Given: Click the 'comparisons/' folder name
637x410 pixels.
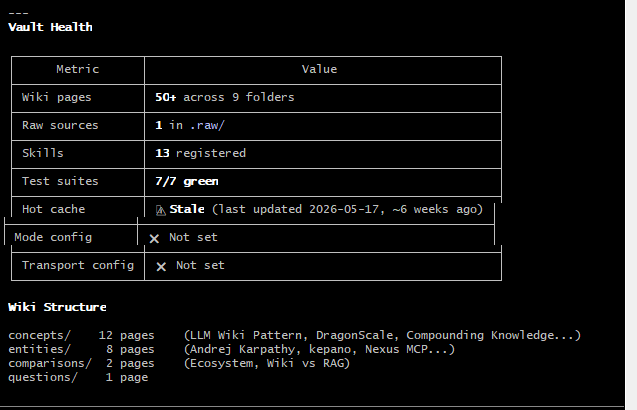Looking at the screenshot, I should pyautogui.click(x=50, y=363).
